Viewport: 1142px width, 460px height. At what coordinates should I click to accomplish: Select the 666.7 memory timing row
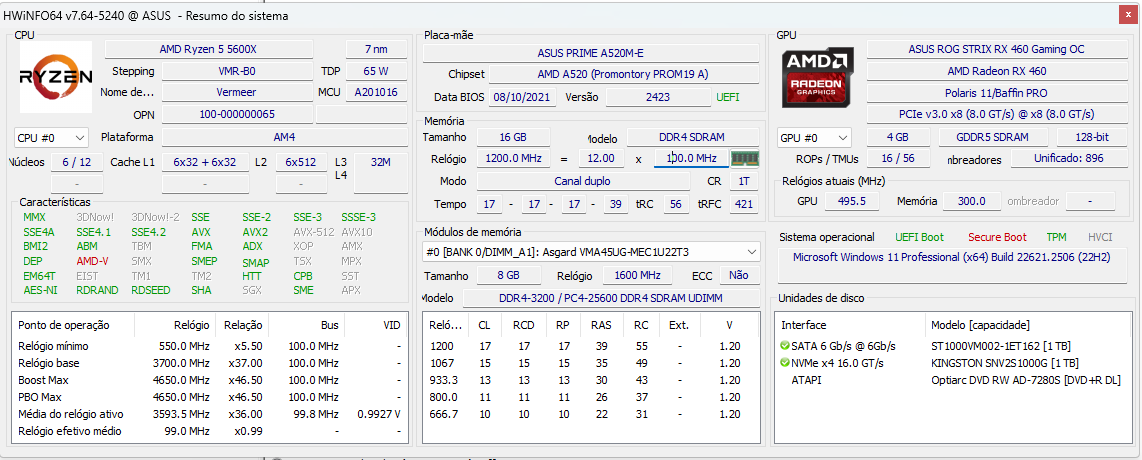[x=591, y=413]
